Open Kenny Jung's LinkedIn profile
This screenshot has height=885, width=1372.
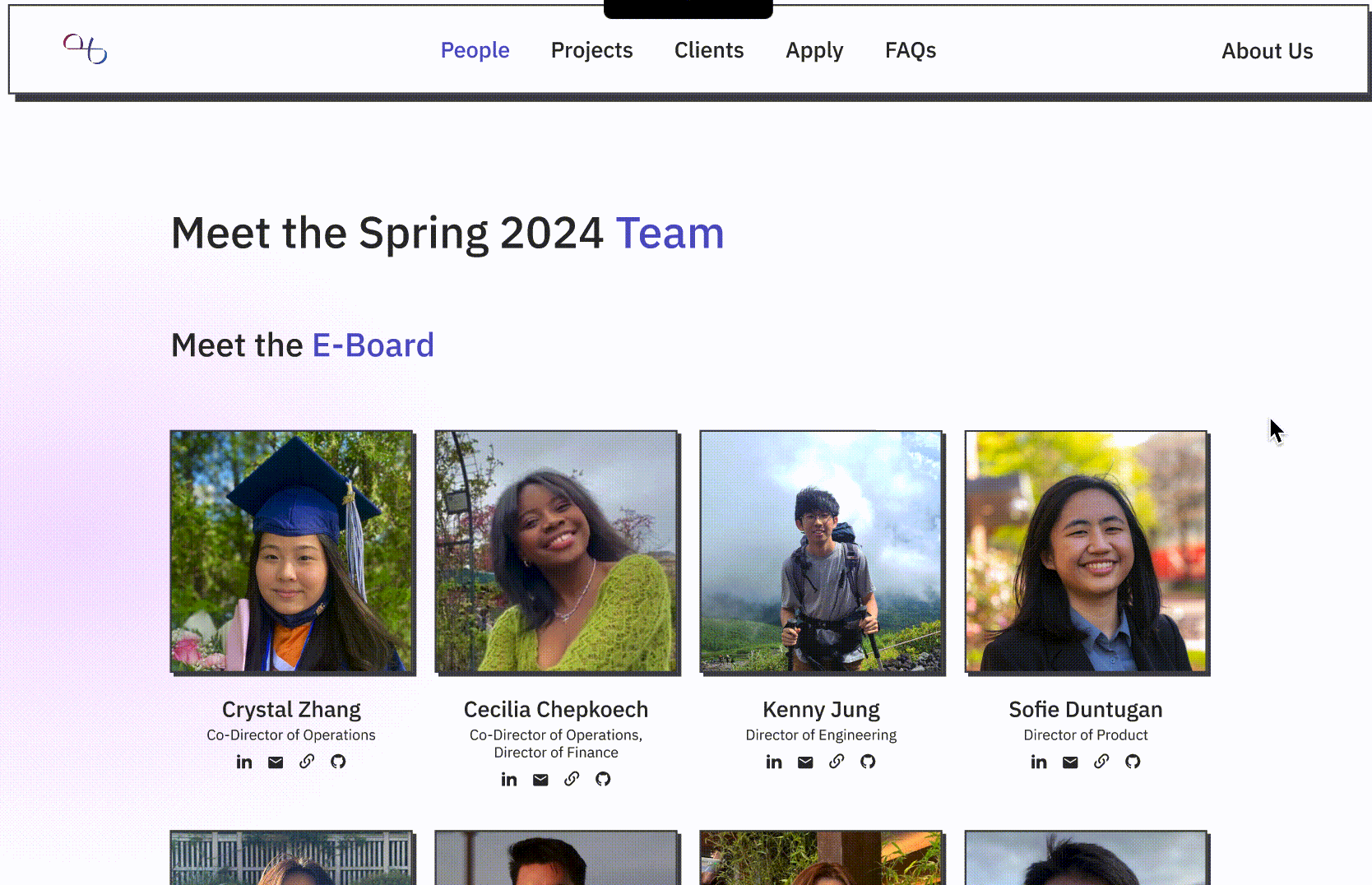click(774, 762)
